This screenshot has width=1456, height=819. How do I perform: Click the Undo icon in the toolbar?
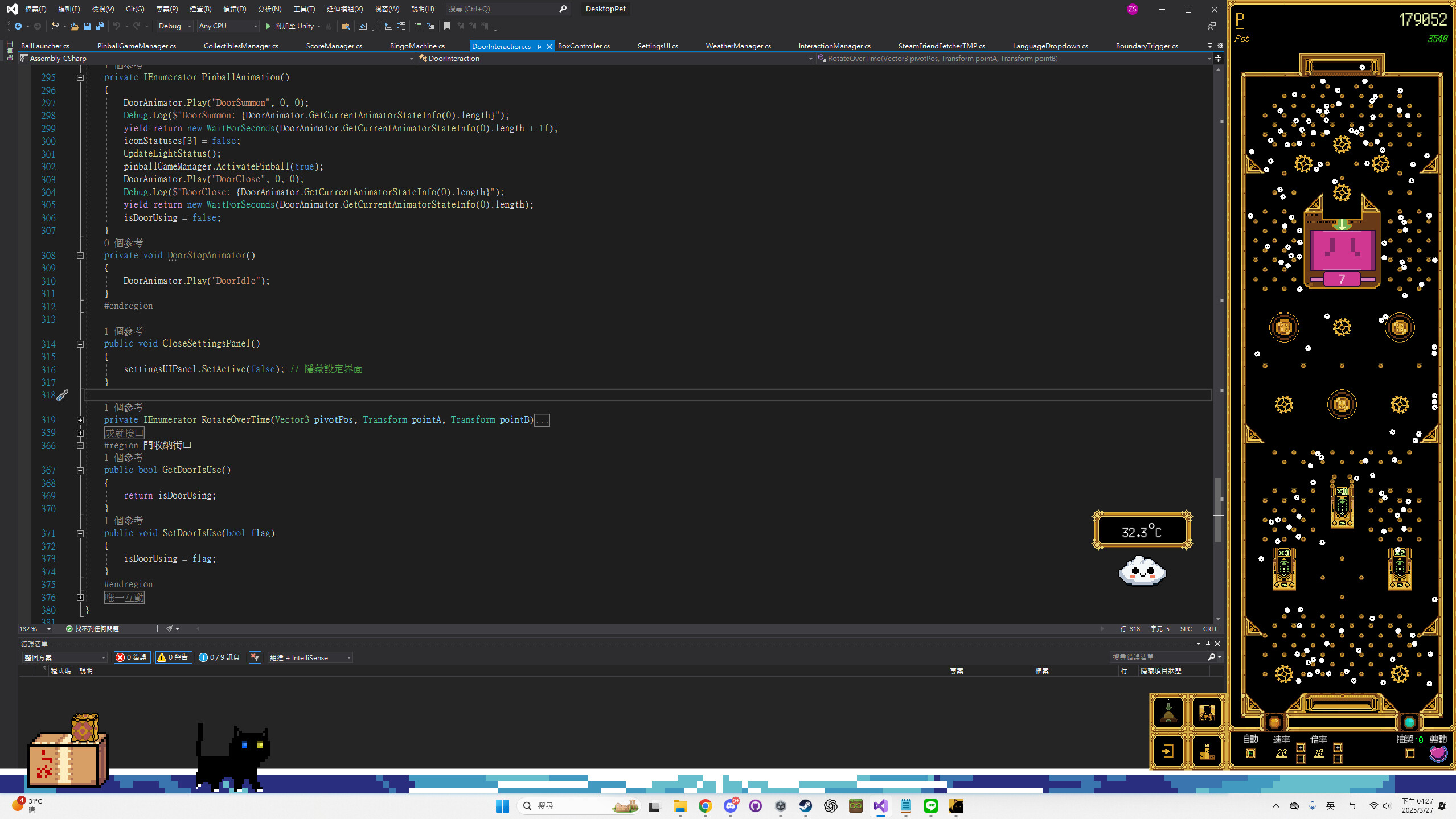click(x=117, y=26)
